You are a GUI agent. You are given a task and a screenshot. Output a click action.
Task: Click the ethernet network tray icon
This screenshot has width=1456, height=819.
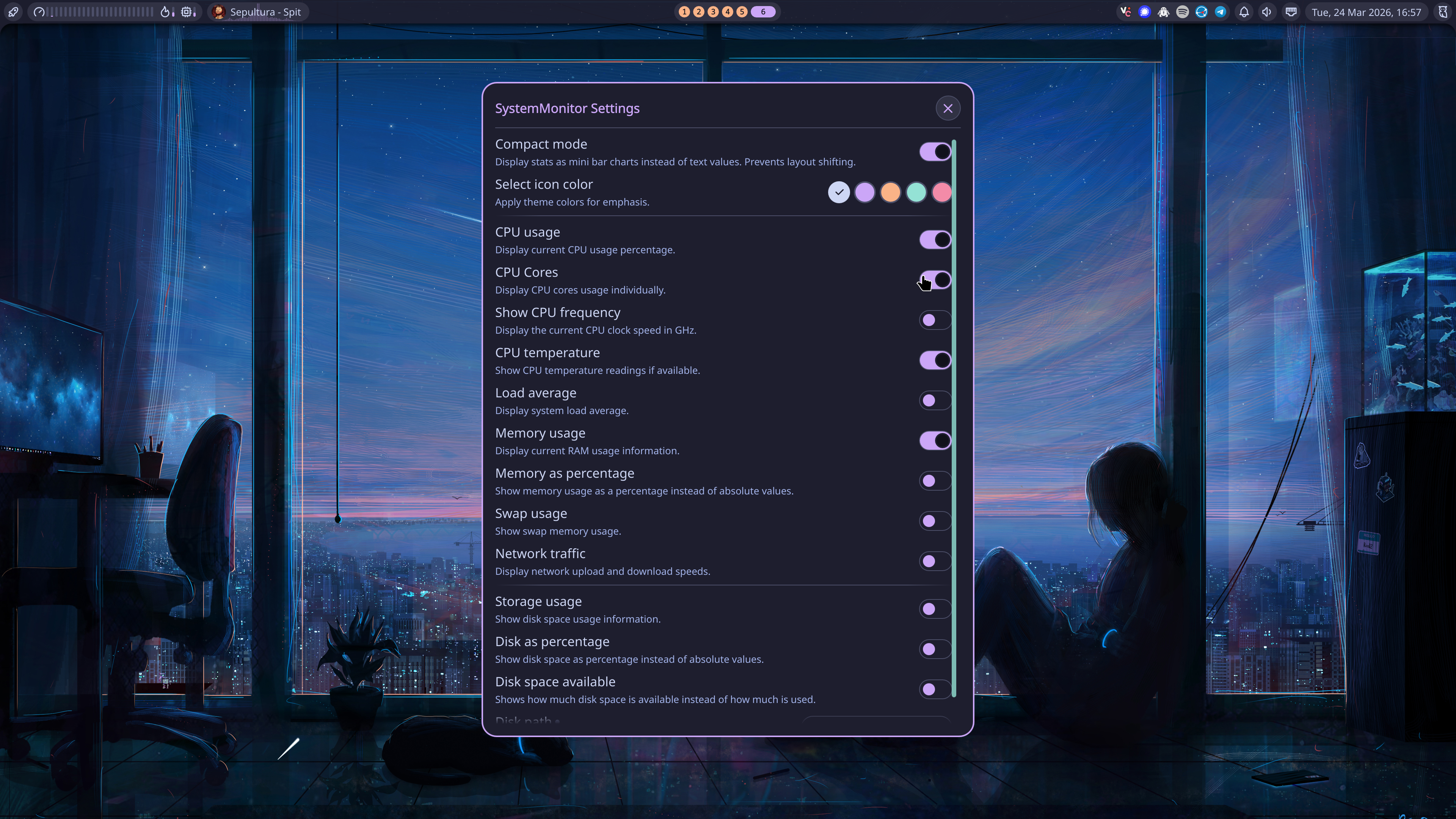tap(1291, 12)
